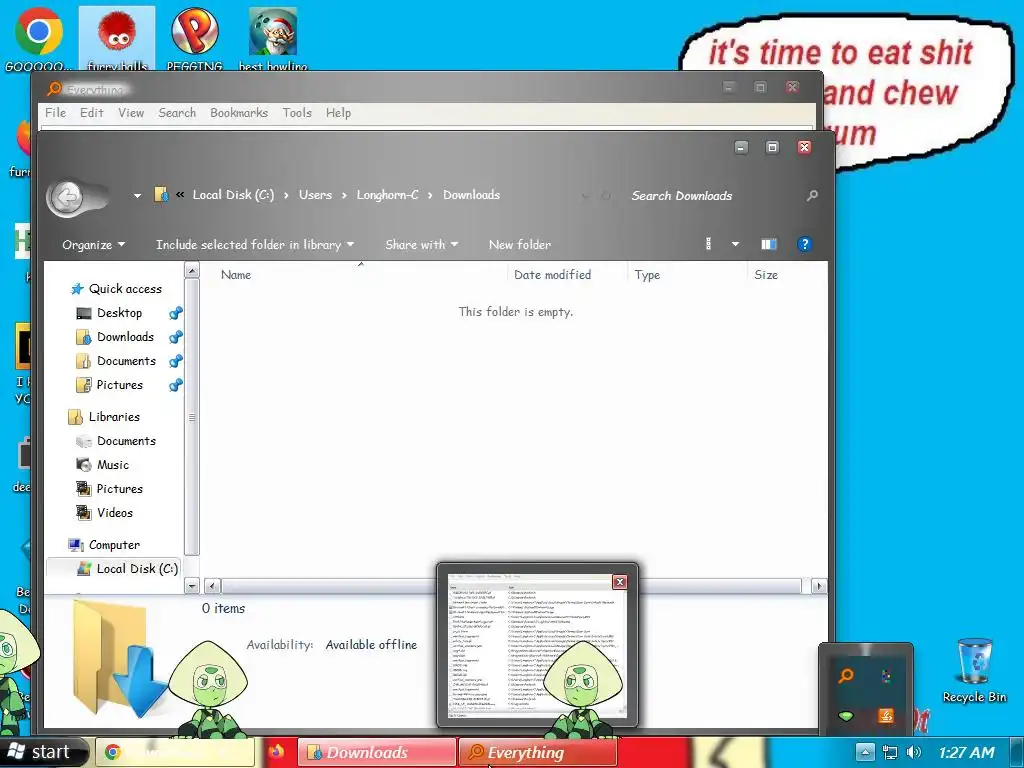1024x768 pixels.
Task: Open Search menu in Everything window
Action: click(x=177, y=113)
